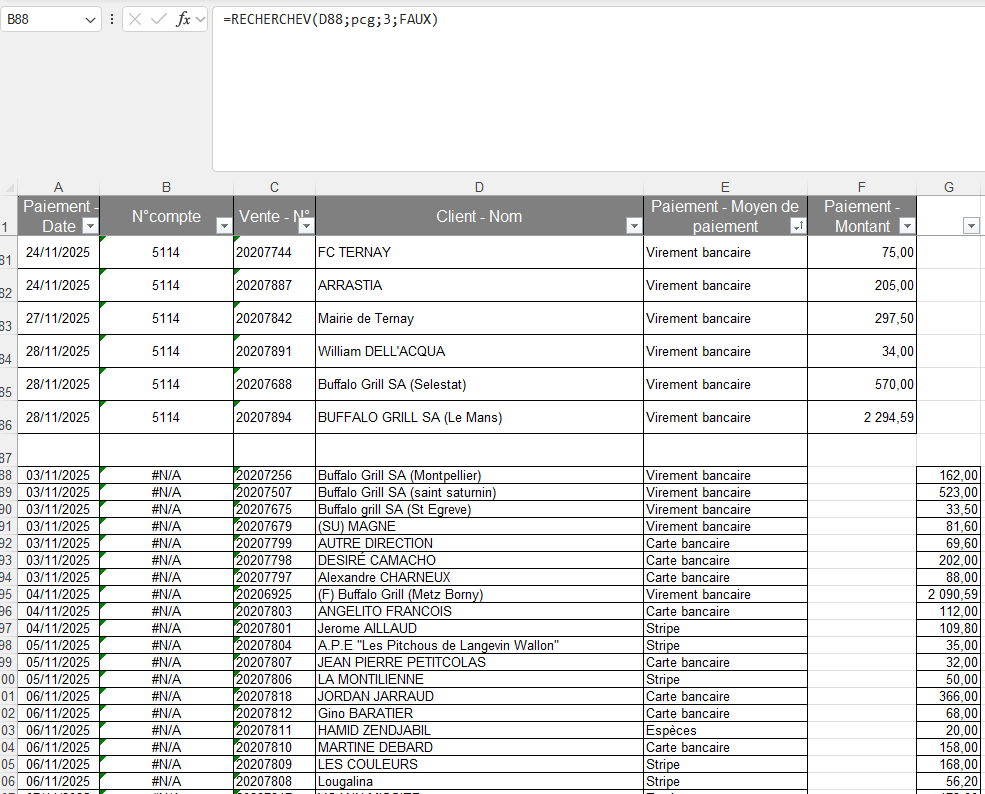985x794 pixels.
Task: Click the Jerome AILLAUD cell
Action: (479, 628)
